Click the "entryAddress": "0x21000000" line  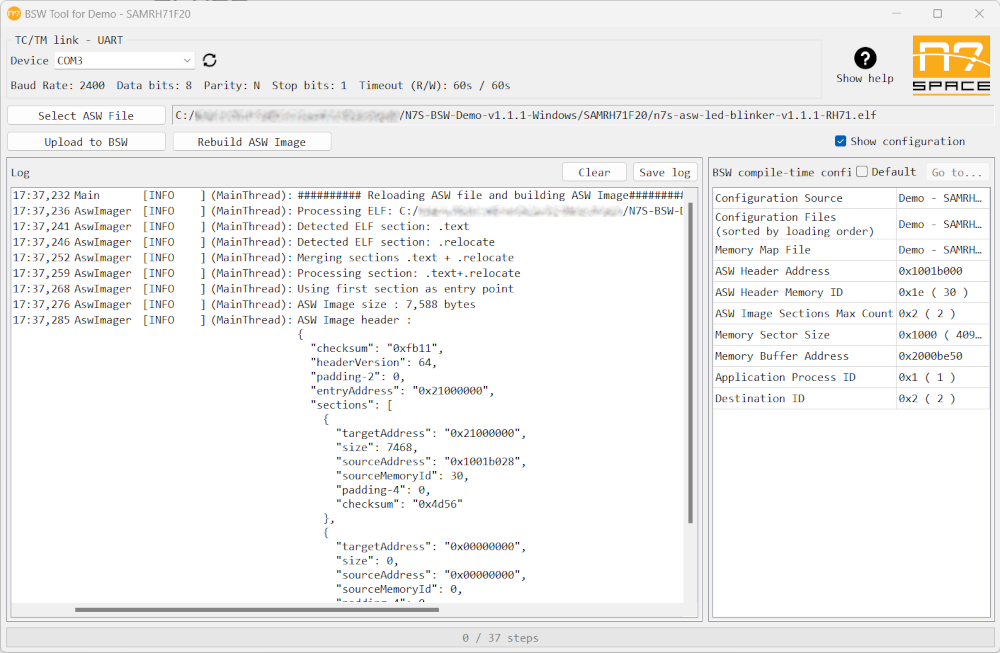(402, 391)
